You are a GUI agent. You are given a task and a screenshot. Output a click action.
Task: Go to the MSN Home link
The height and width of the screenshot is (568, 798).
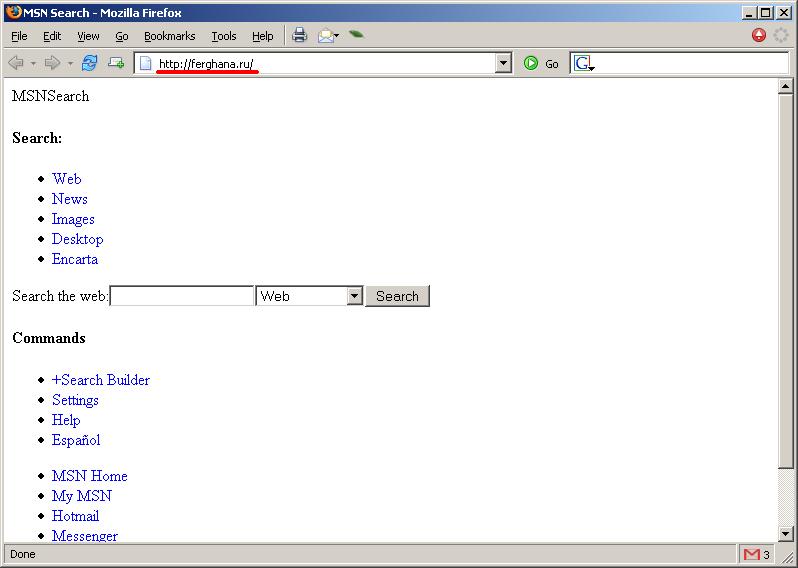90,476
